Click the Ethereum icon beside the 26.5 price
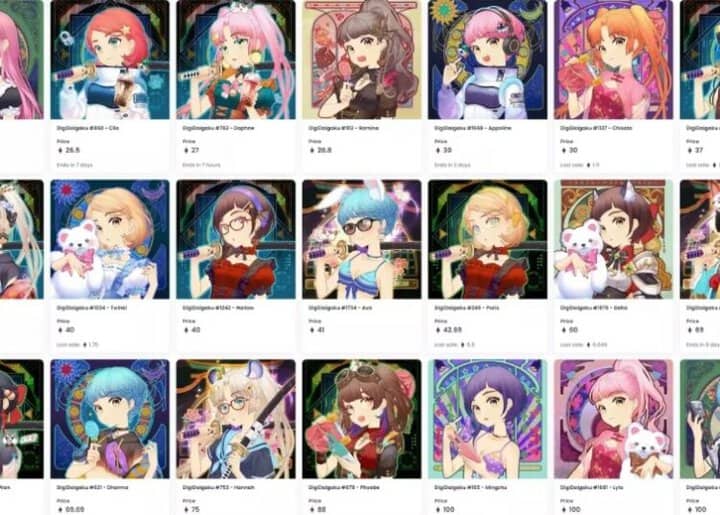This screenshot has width=720, height=515. (x=60, y=150)
